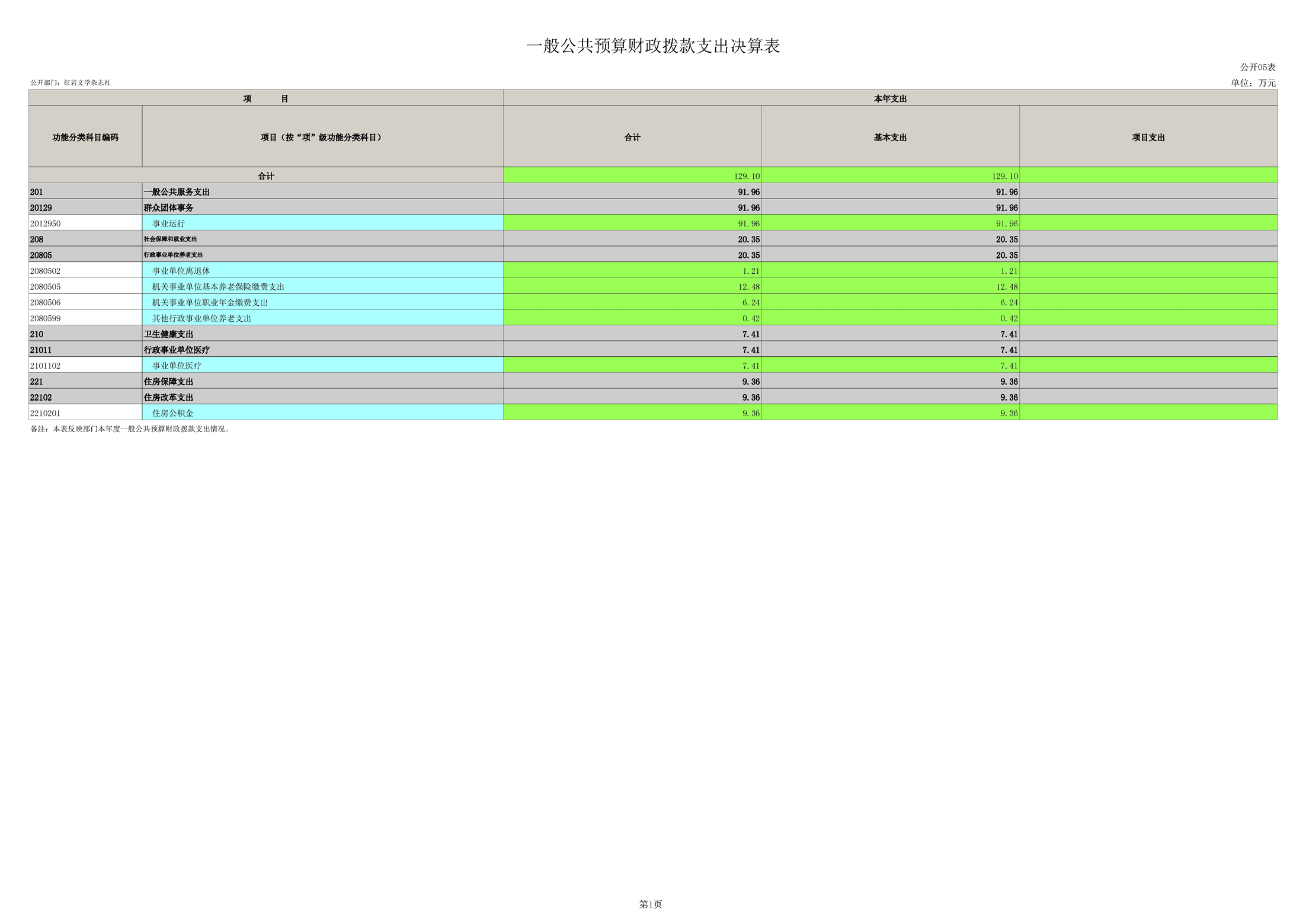Viewport: 1306px width, 924px height.
Task: Select 9.36 in the 住房公积金 基本支出 cell
Action: (x=1009, y=413)
